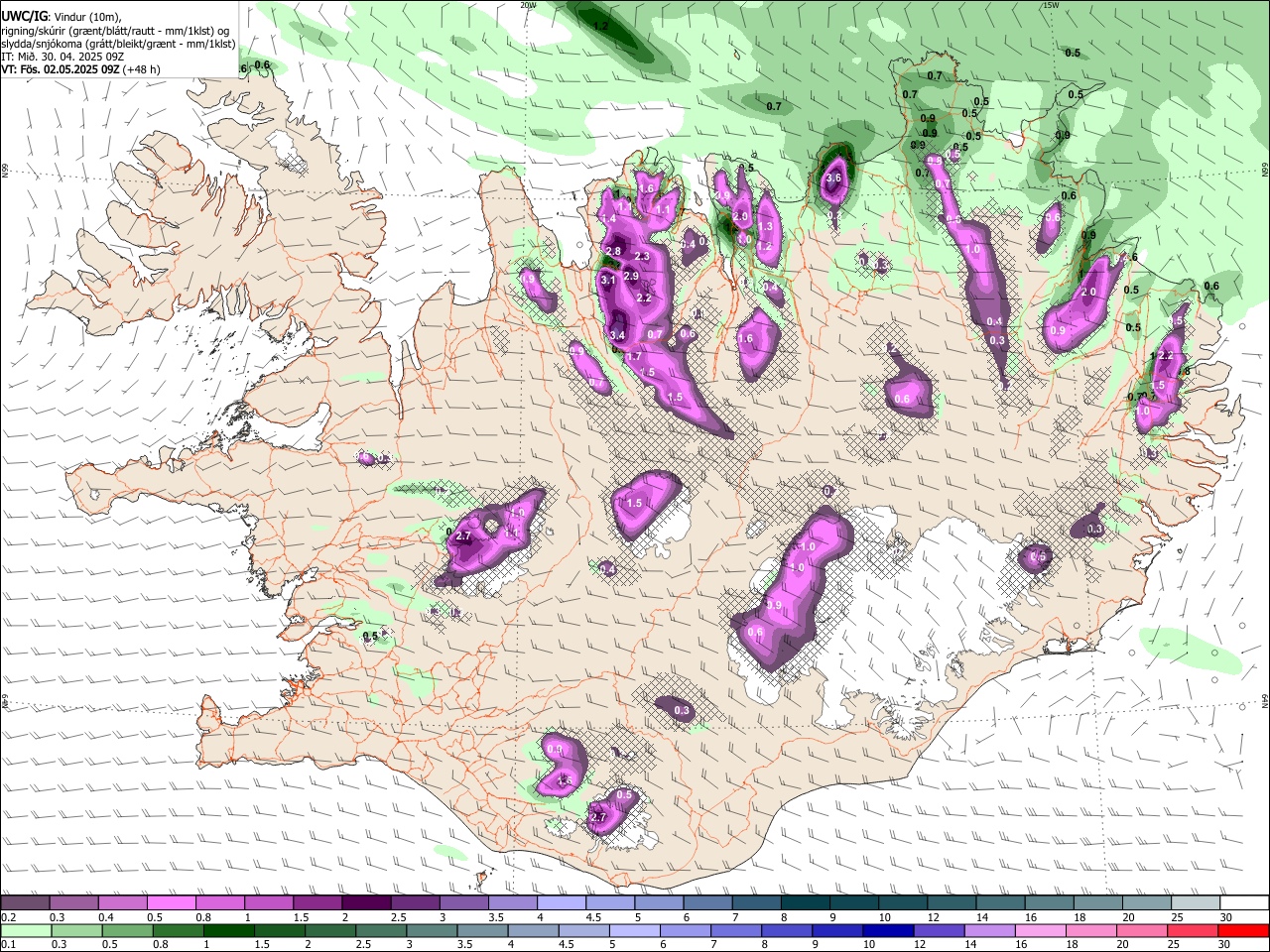
Task: Select lower legend darkest green swatch at 1
Action: point(228,930)
